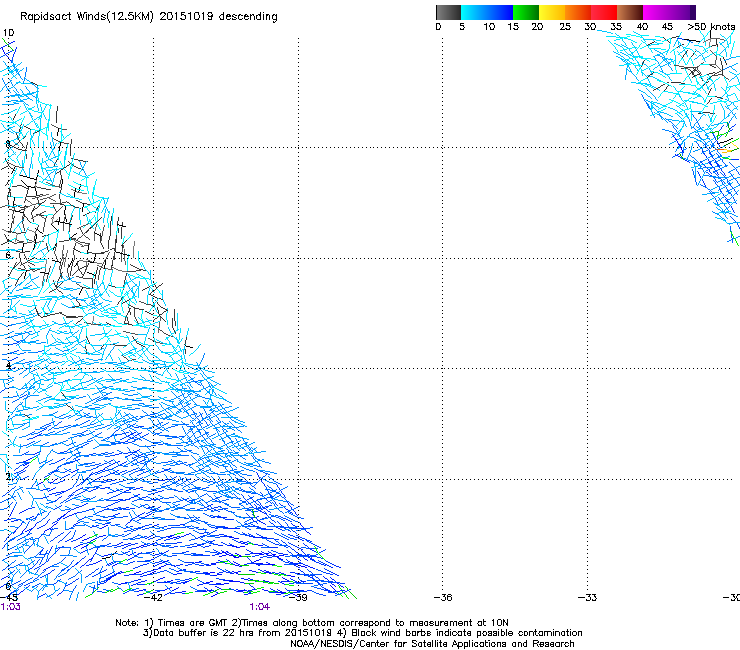
Task: Select the '35' label under the color legend
Action: coord(616,27)
